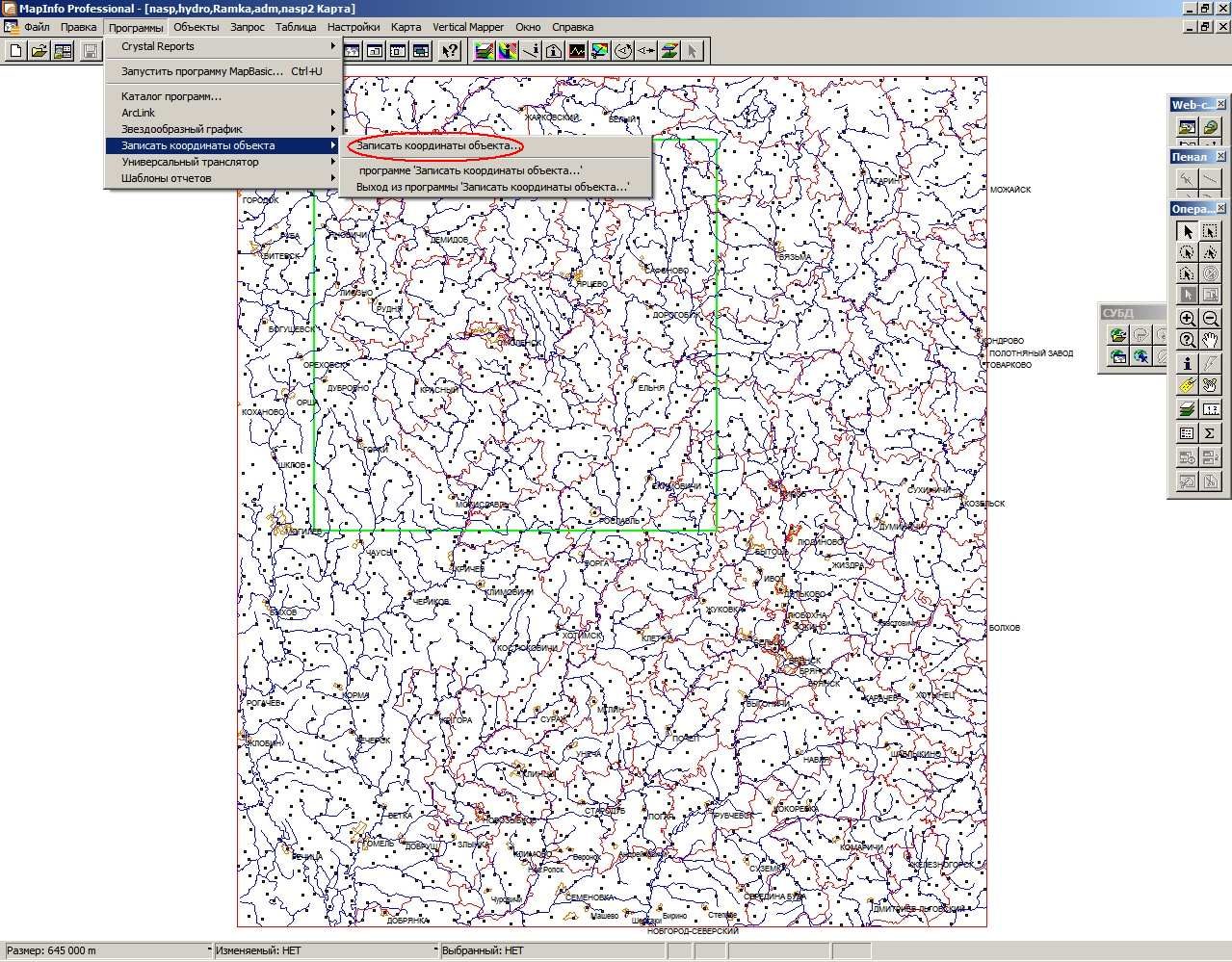Screen dimensions: 1232x962
Task: Open the Файл menu
Action: pos(37,27)
